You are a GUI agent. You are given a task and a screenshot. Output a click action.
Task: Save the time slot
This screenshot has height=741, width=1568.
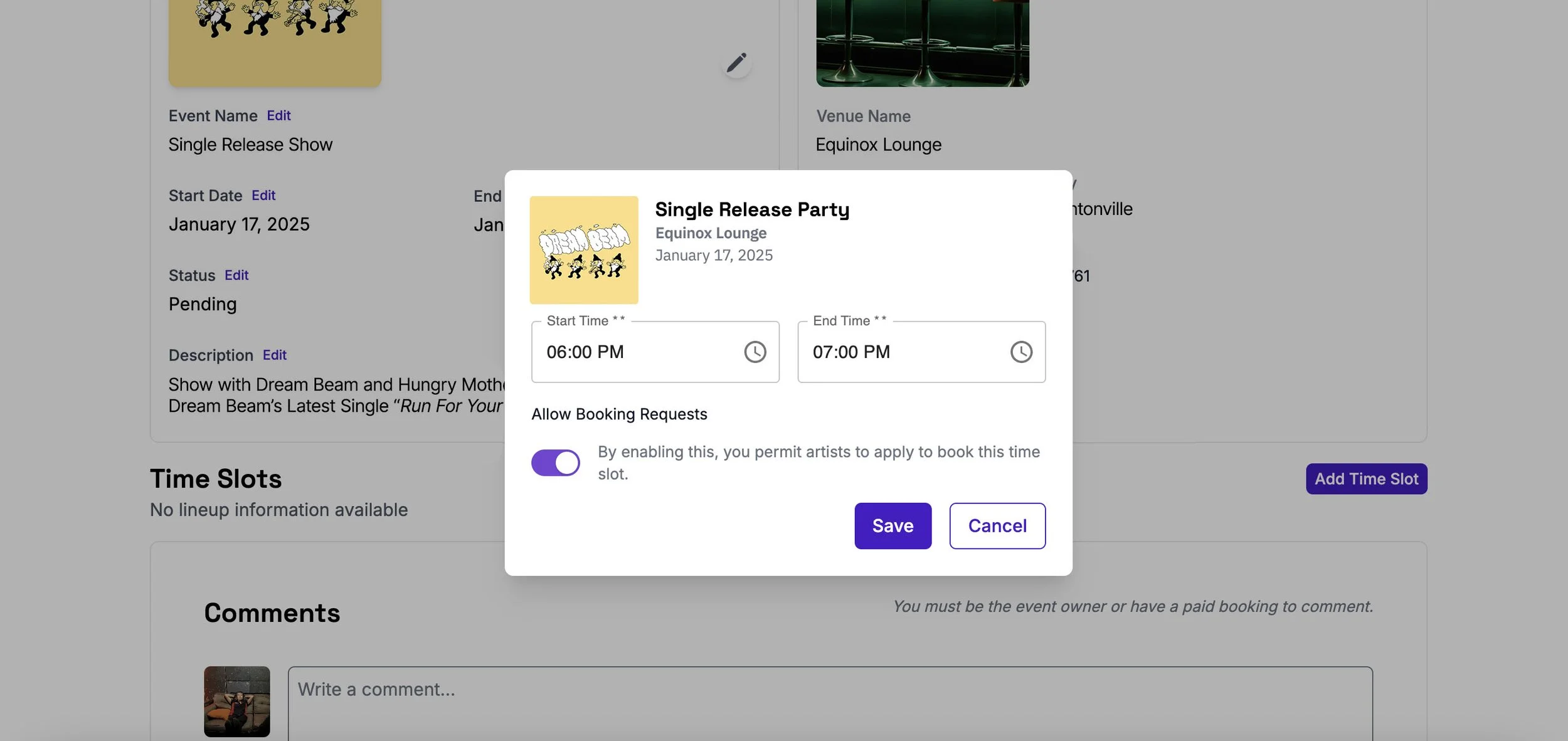892,525
